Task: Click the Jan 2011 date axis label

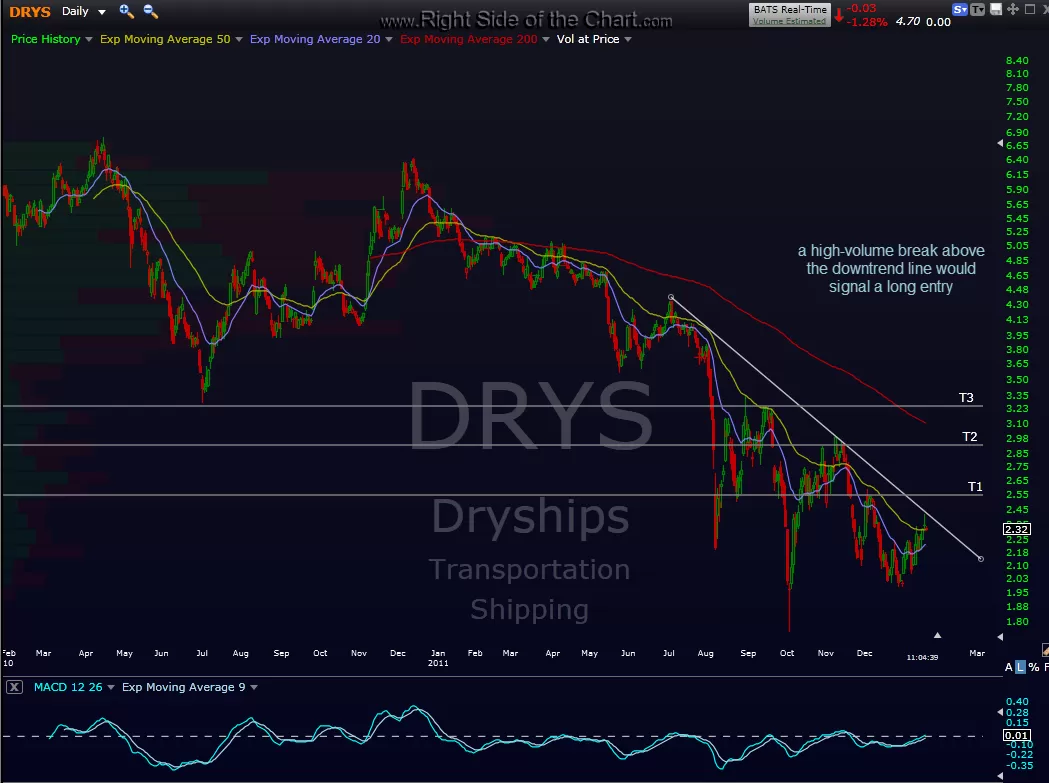Action: [x=438, y=658]
